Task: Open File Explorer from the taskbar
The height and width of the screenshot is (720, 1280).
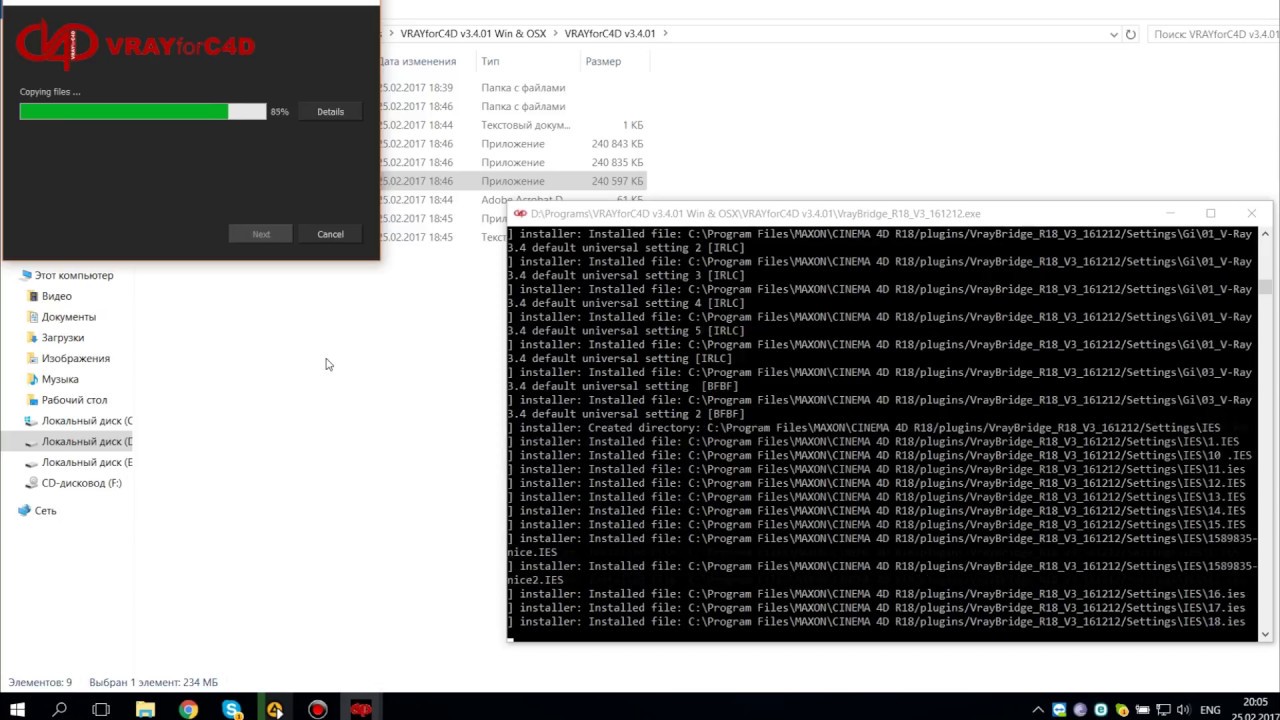Action: pos(145,710)
